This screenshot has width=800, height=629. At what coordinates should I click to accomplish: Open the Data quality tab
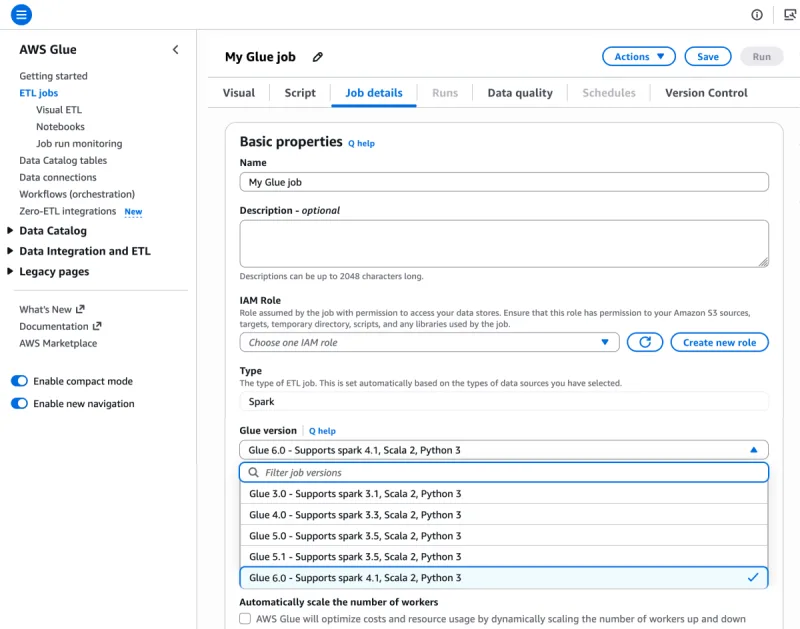[x=520, y=93]
